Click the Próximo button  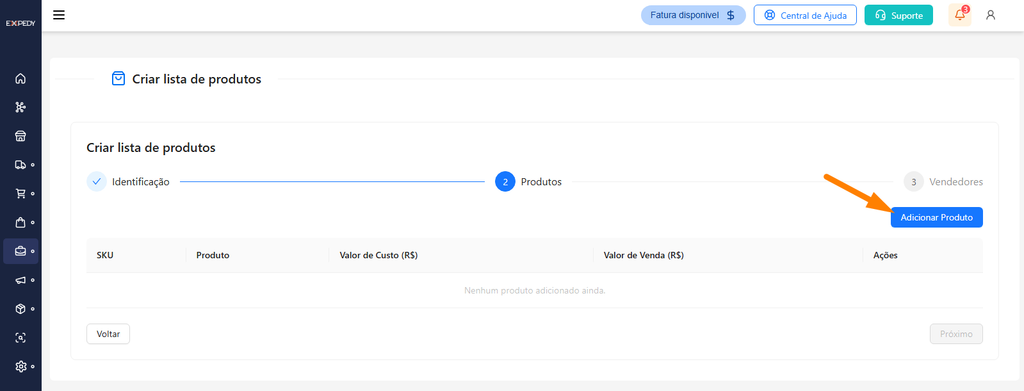pyautogui.click(x=956, y=334)
